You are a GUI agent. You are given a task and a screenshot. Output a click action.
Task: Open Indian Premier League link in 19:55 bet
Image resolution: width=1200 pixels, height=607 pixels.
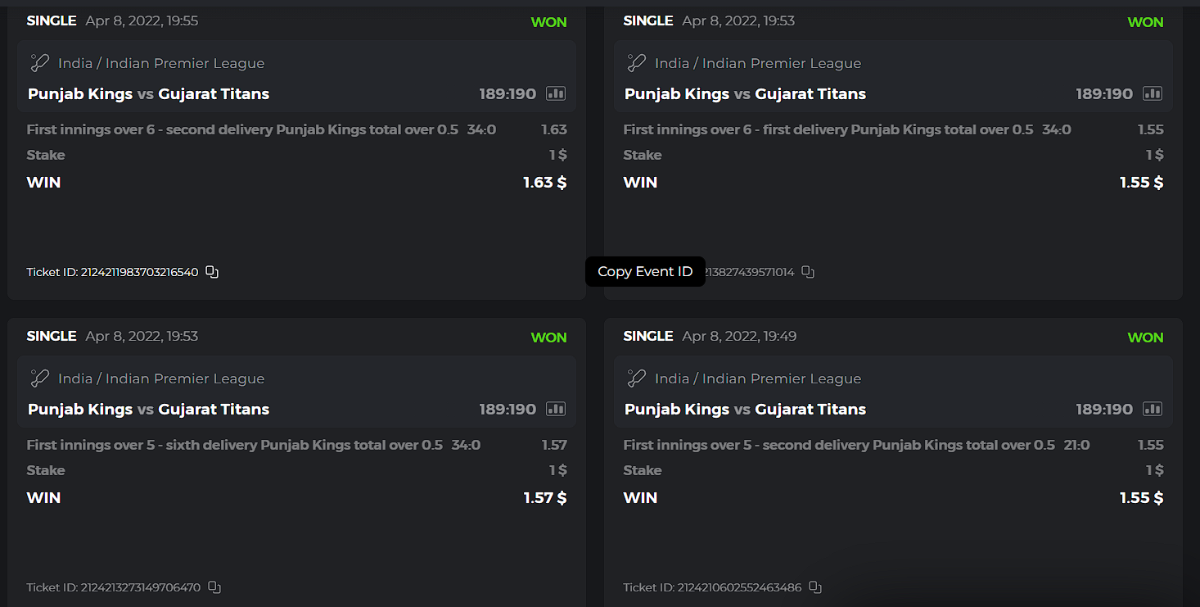tap(185, 63)
